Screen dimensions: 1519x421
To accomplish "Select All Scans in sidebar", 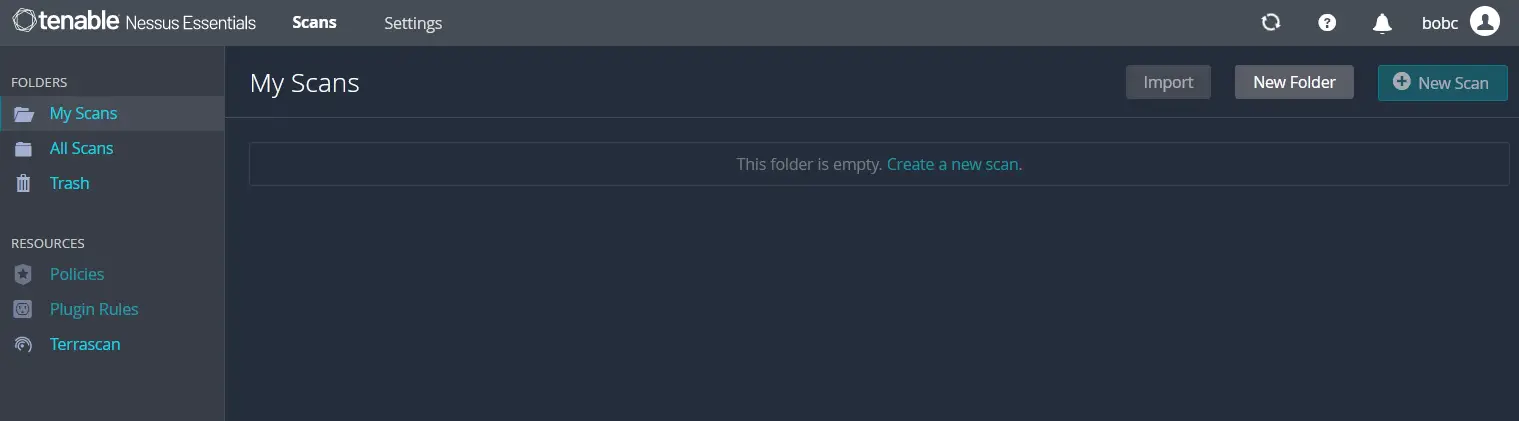I will (x=81, y=148).
